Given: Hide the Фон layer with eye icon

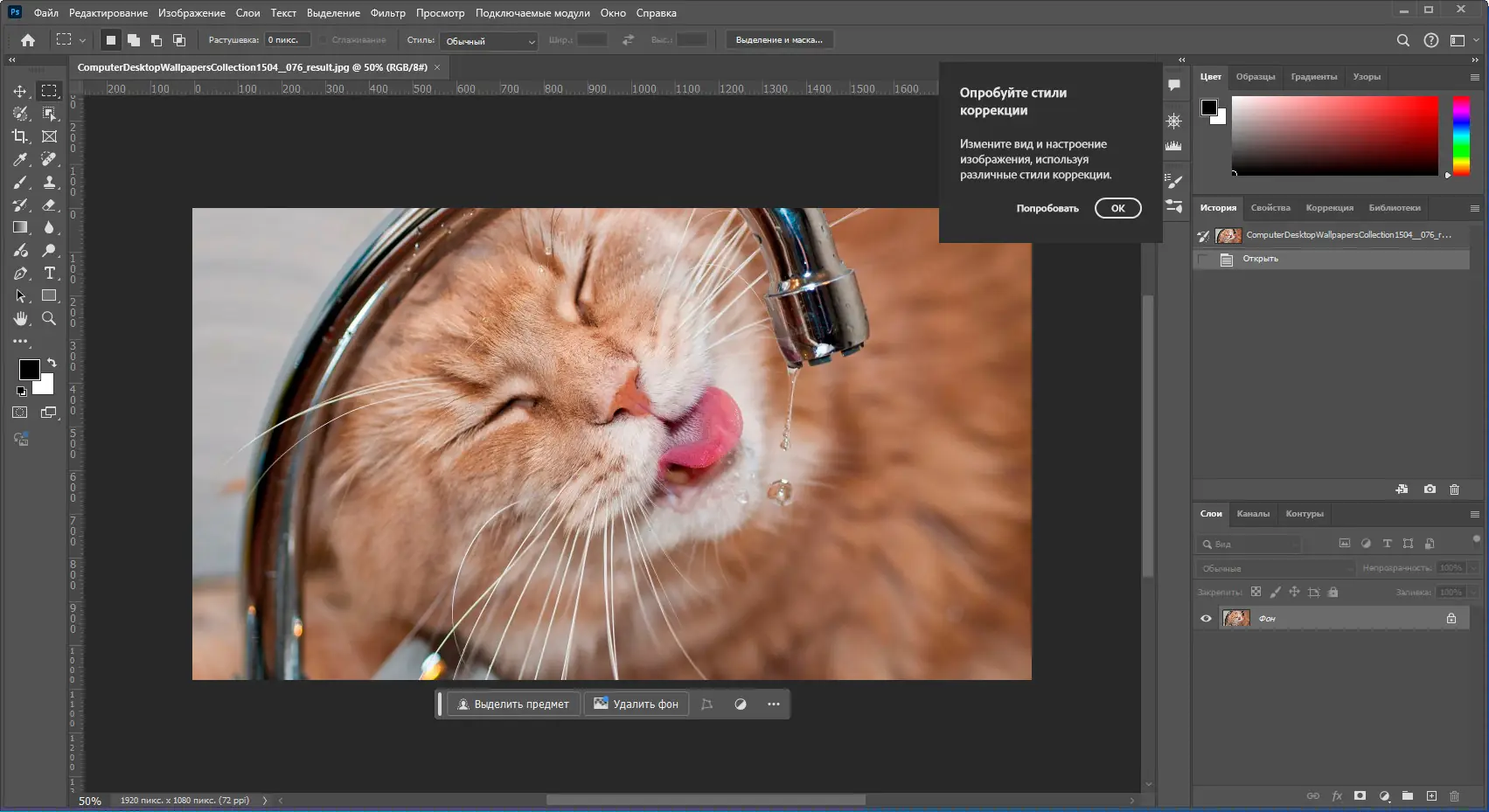Looking at the screenshot, I should (1206, 619).
